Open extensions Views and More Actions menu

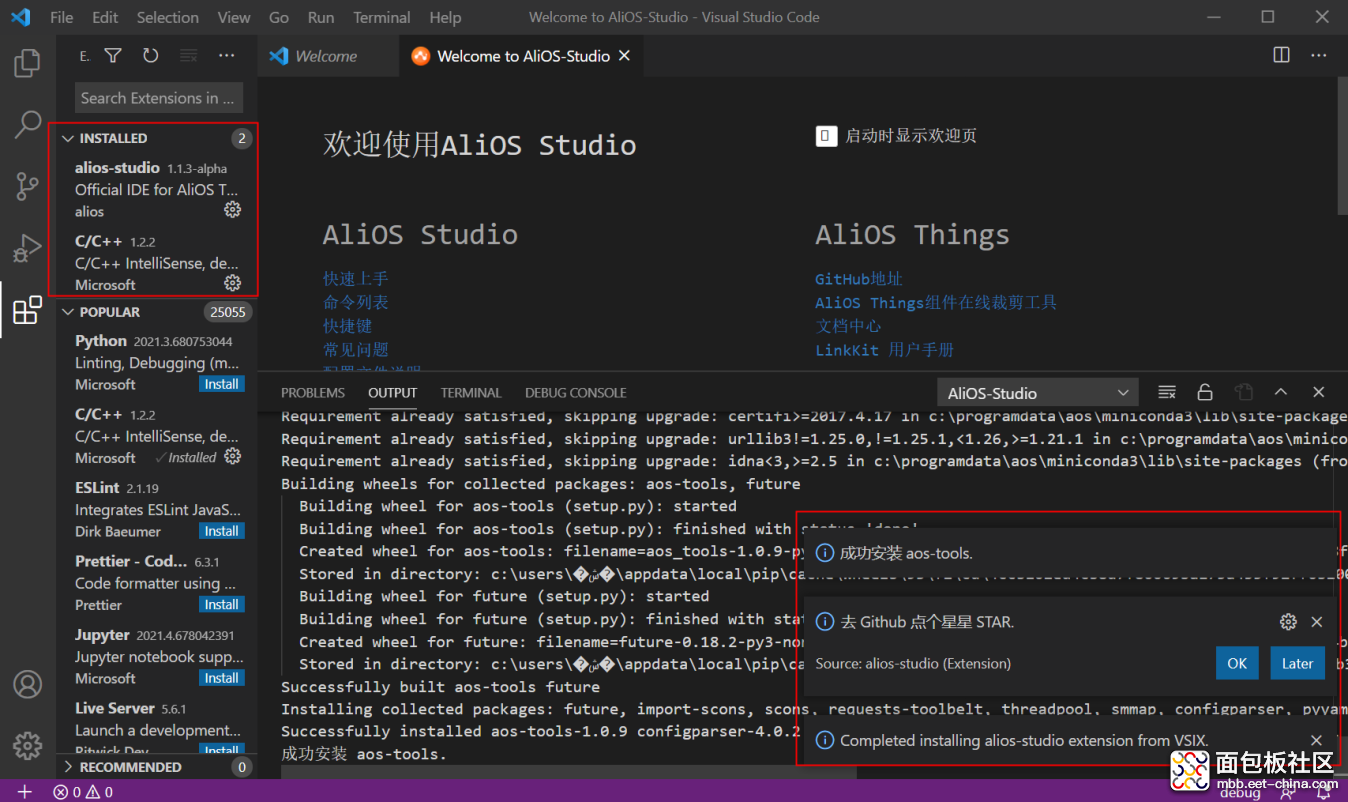point(227,56)
